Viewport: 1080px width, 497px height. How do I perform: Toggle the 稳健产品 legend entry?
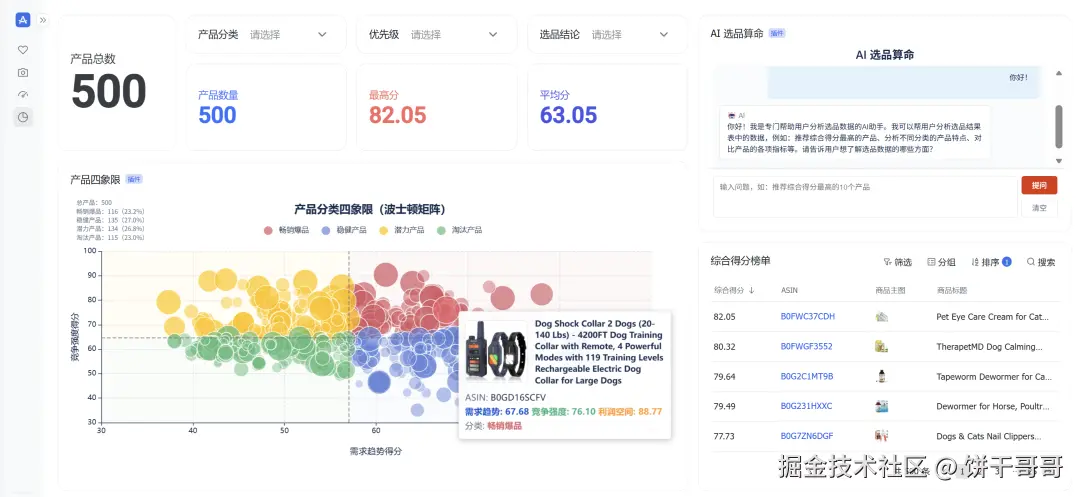pyautogui.click(x=344, y=230)
